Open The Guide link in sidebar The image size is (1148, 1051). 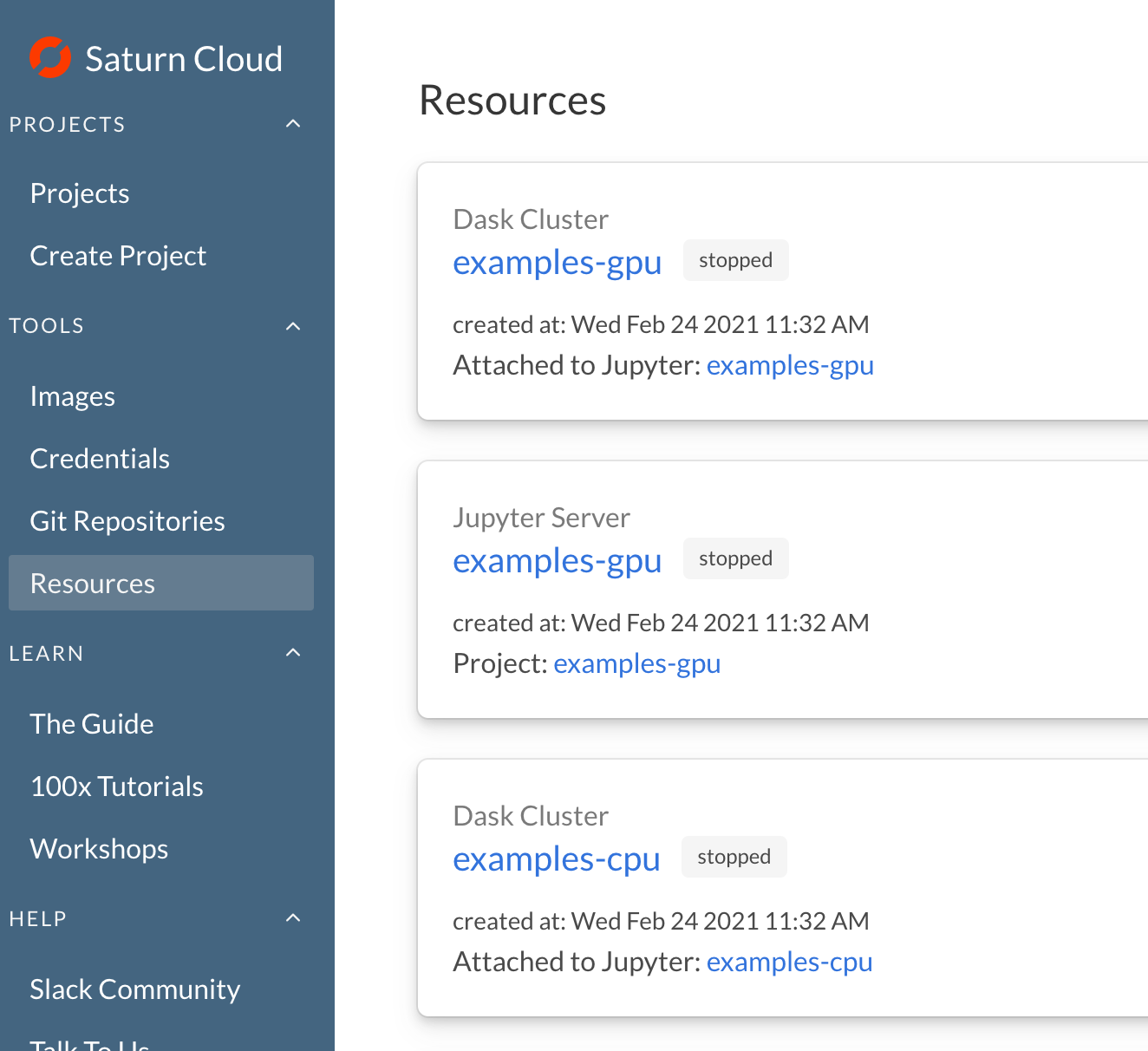pyautogui.click(x=92, y=724)
